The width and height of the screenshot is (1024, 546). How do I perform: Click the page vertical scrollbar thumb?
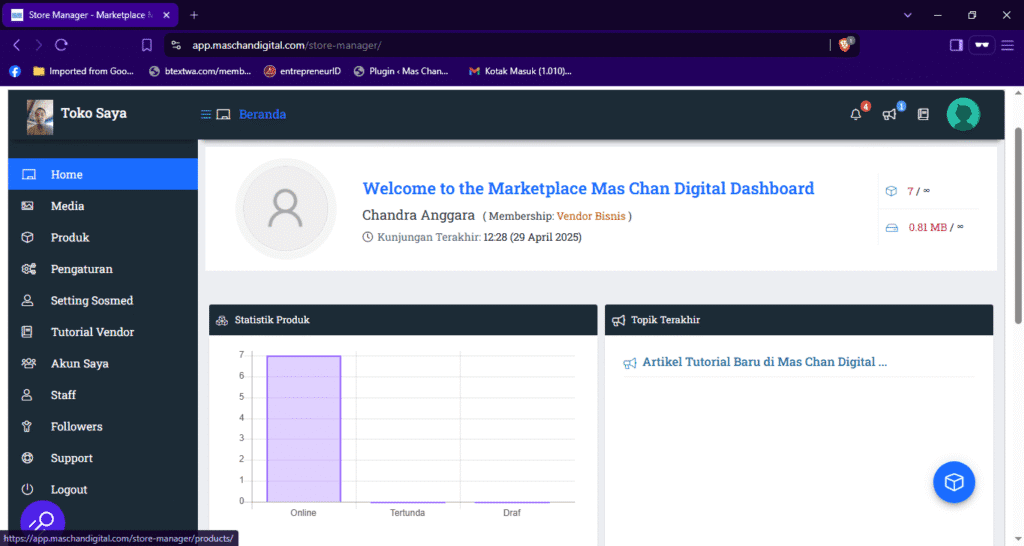[1017, 225]
